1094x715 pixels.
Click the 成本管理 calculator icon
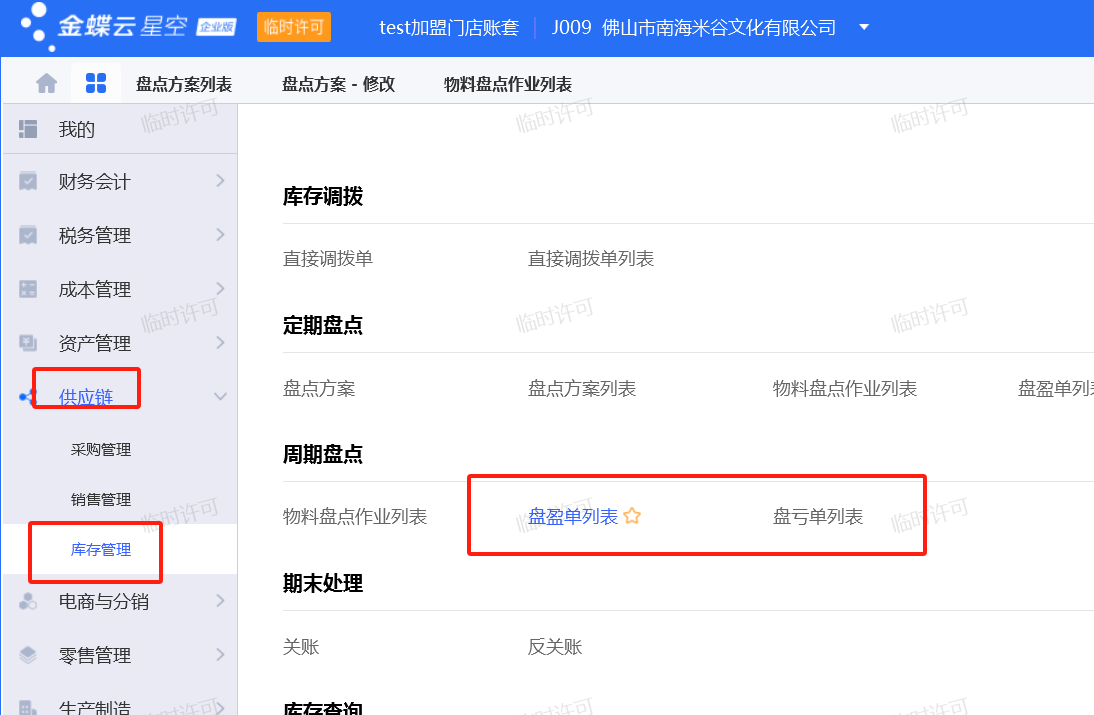click(28, 290)
